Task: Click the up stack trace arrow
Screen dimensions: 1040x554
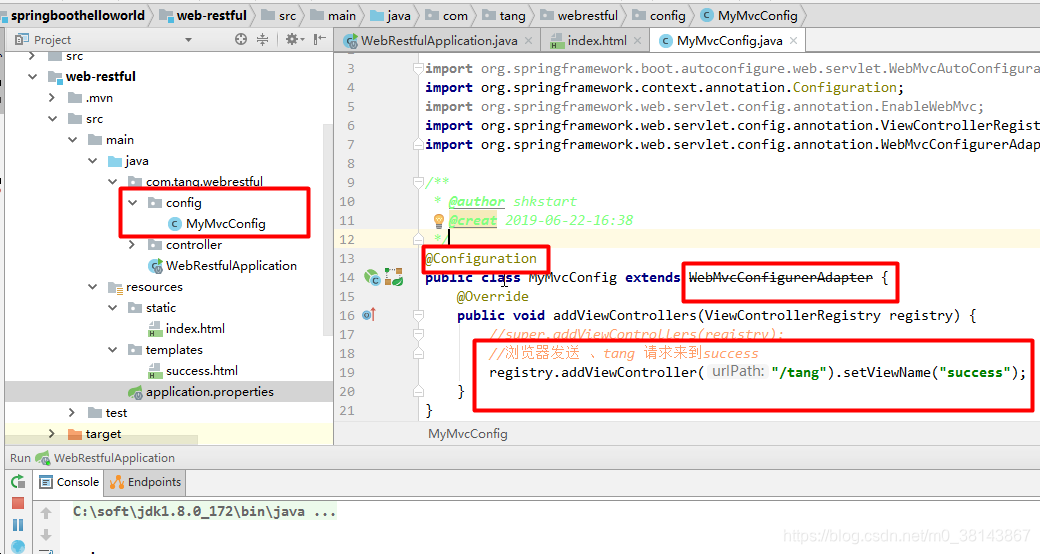Action: pyautogui.click(x=46, y=513)
